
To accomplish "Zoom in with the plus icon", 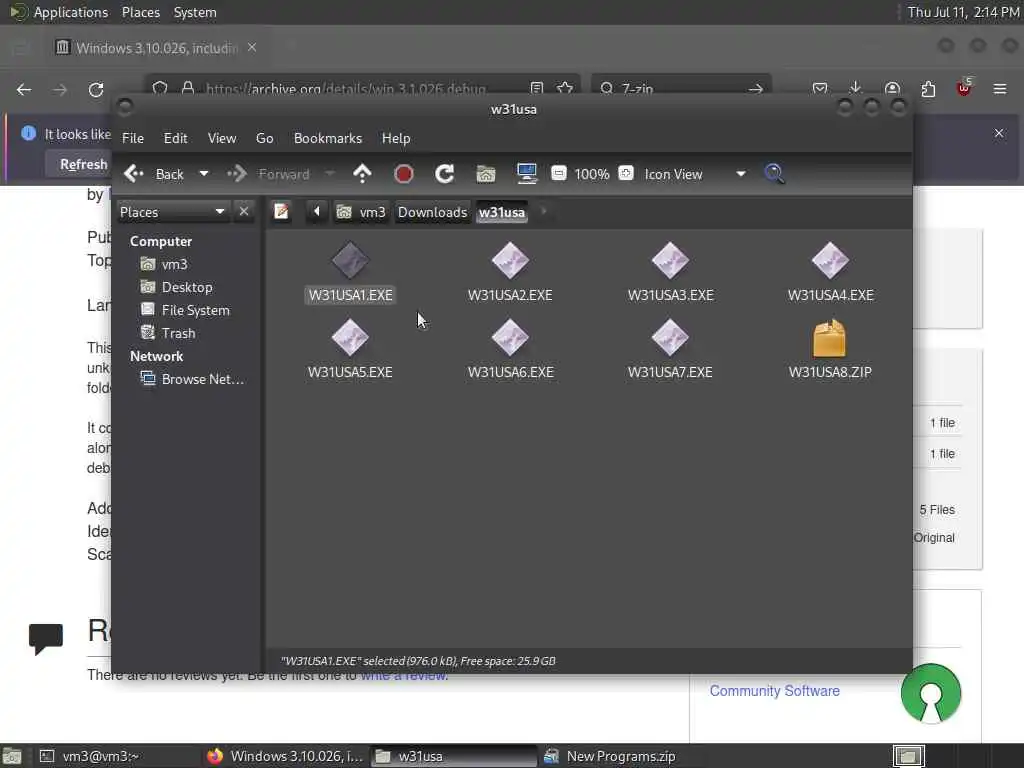I will pos(626,173).
